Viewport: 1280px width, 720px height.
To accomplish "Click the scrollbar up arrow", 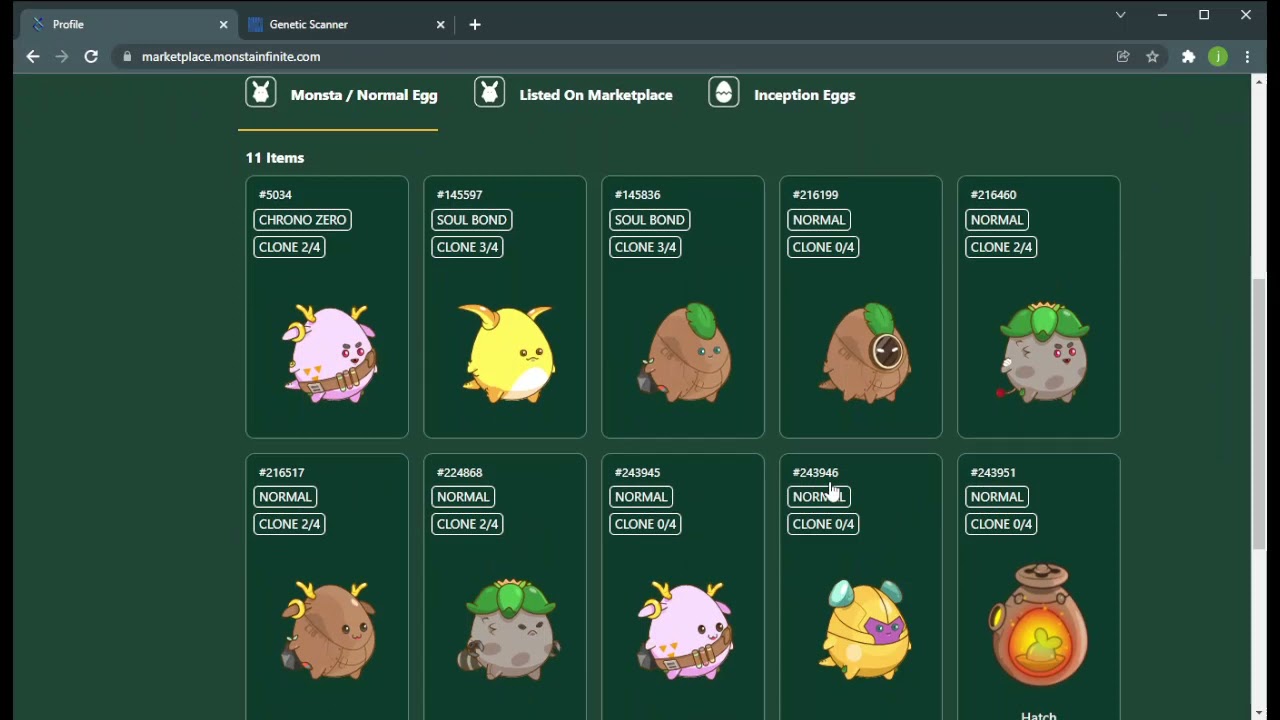I will [x=1259, y=81].
